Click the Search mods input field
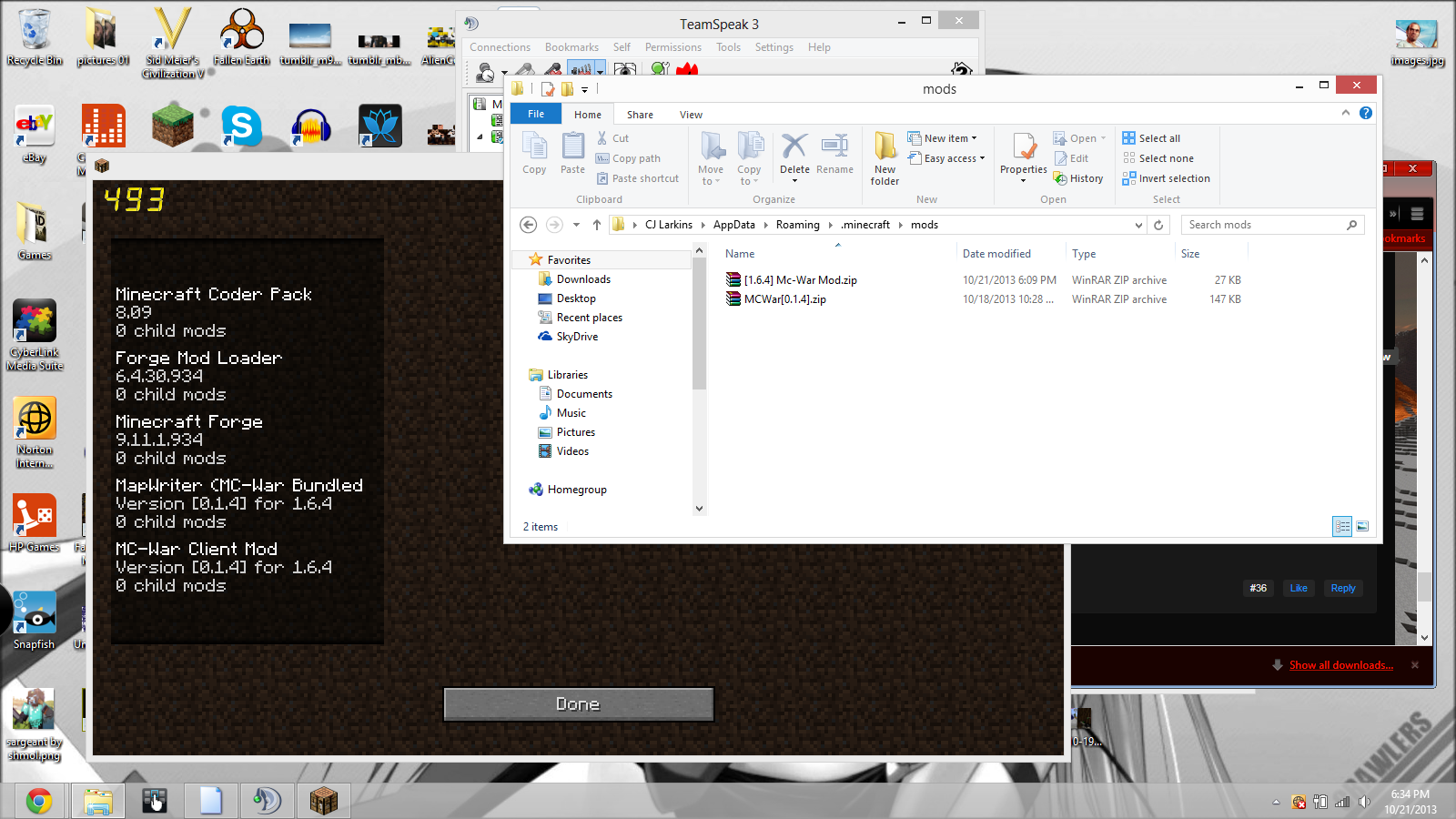Screen dimensions: 1456x819 pos(1265,225)
